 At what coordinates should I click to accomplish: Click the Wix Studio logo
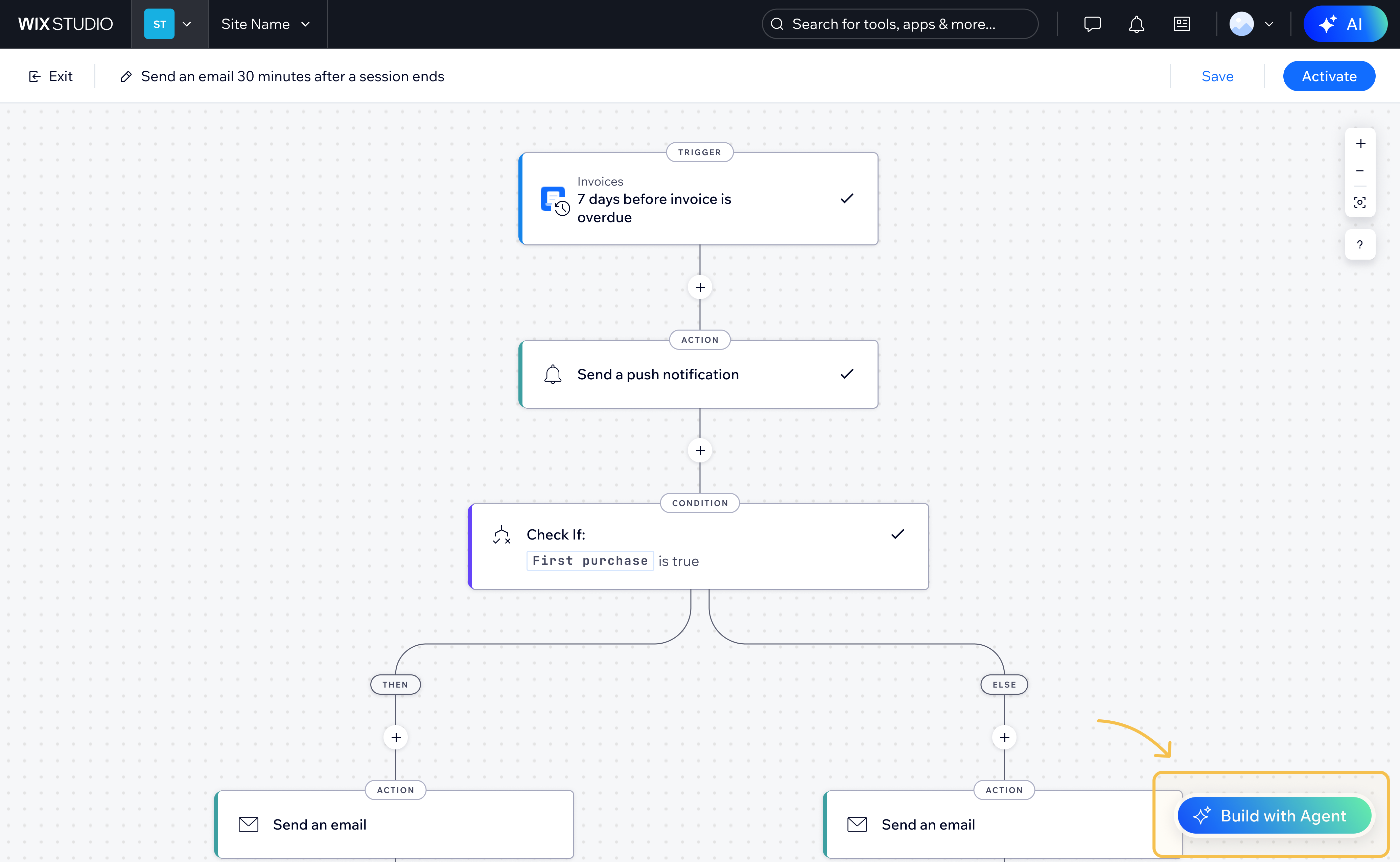(x=65, y=24)
